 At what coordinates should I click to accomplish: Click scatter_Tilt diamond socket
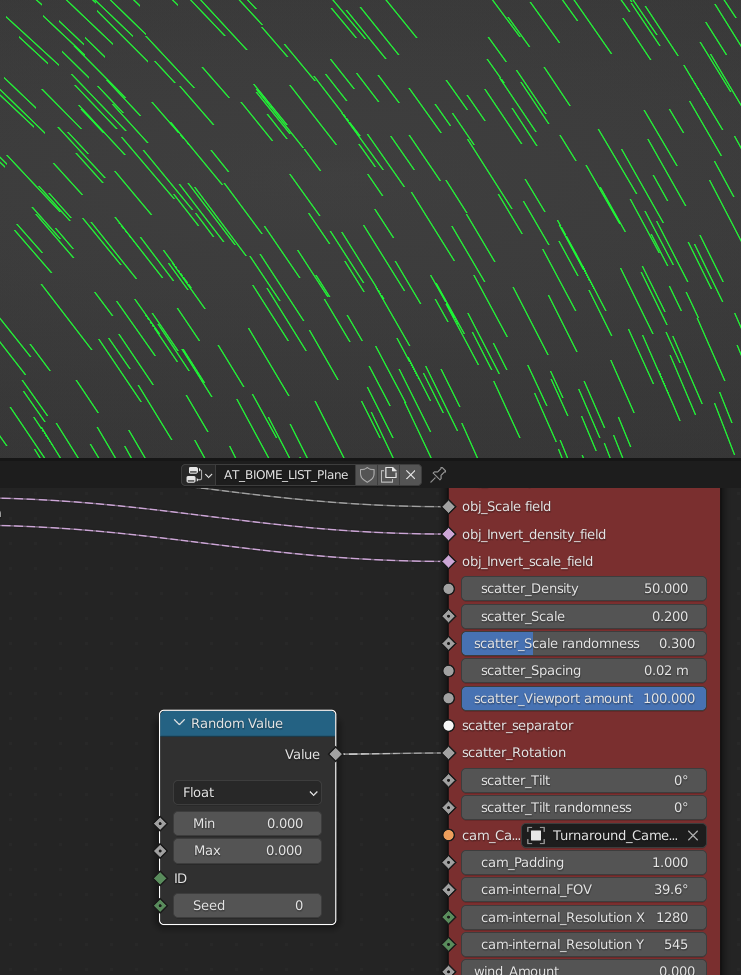point(449,780)
